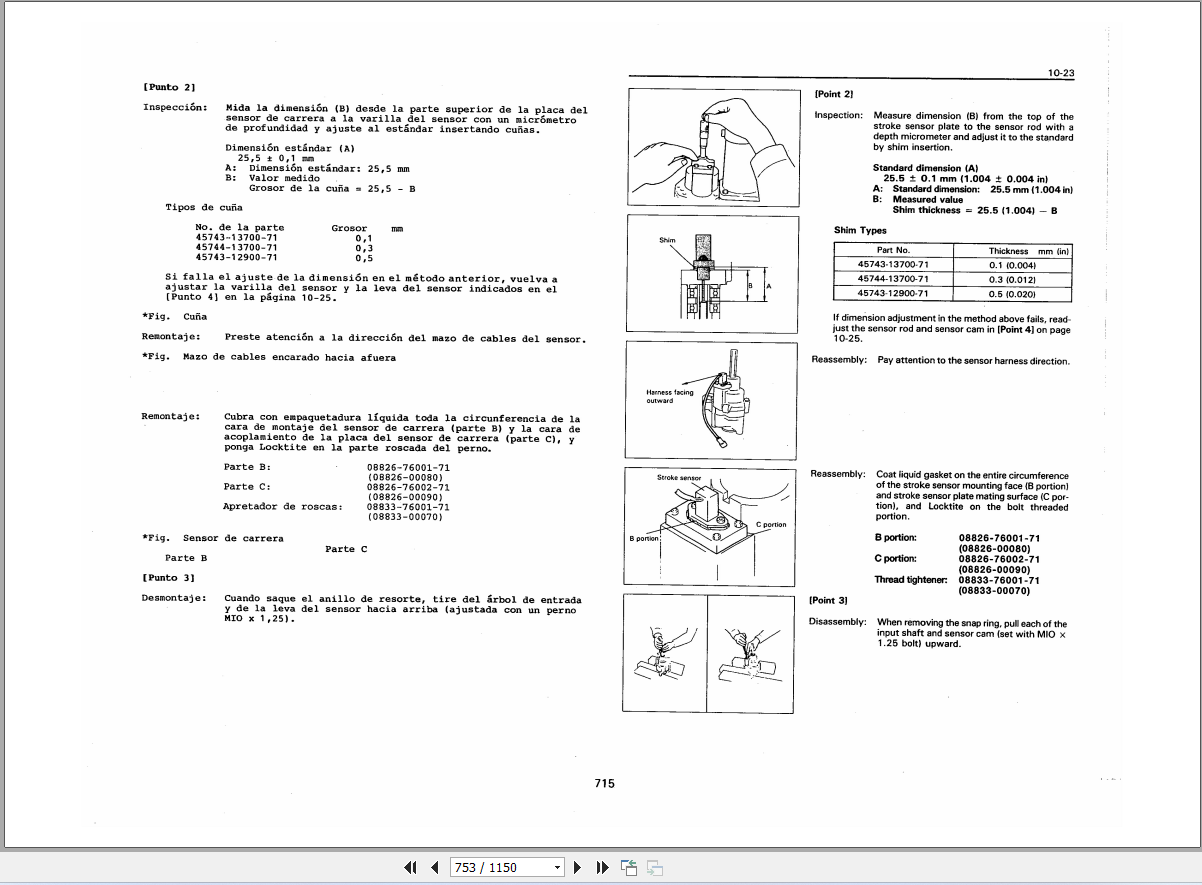Screen dimensions: 1202x885
Task: Click the English [Point 2] heading
Action: 834,94
